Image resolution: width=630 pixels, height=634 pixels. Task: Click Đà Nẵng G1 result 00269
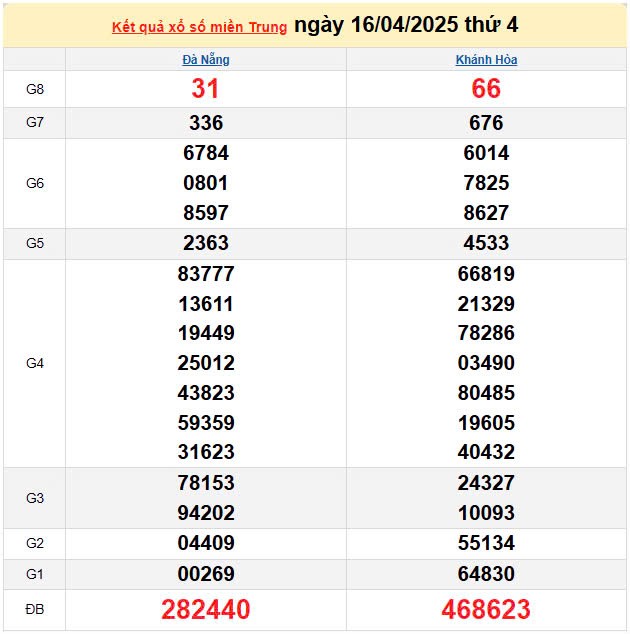tap(206, 573)
